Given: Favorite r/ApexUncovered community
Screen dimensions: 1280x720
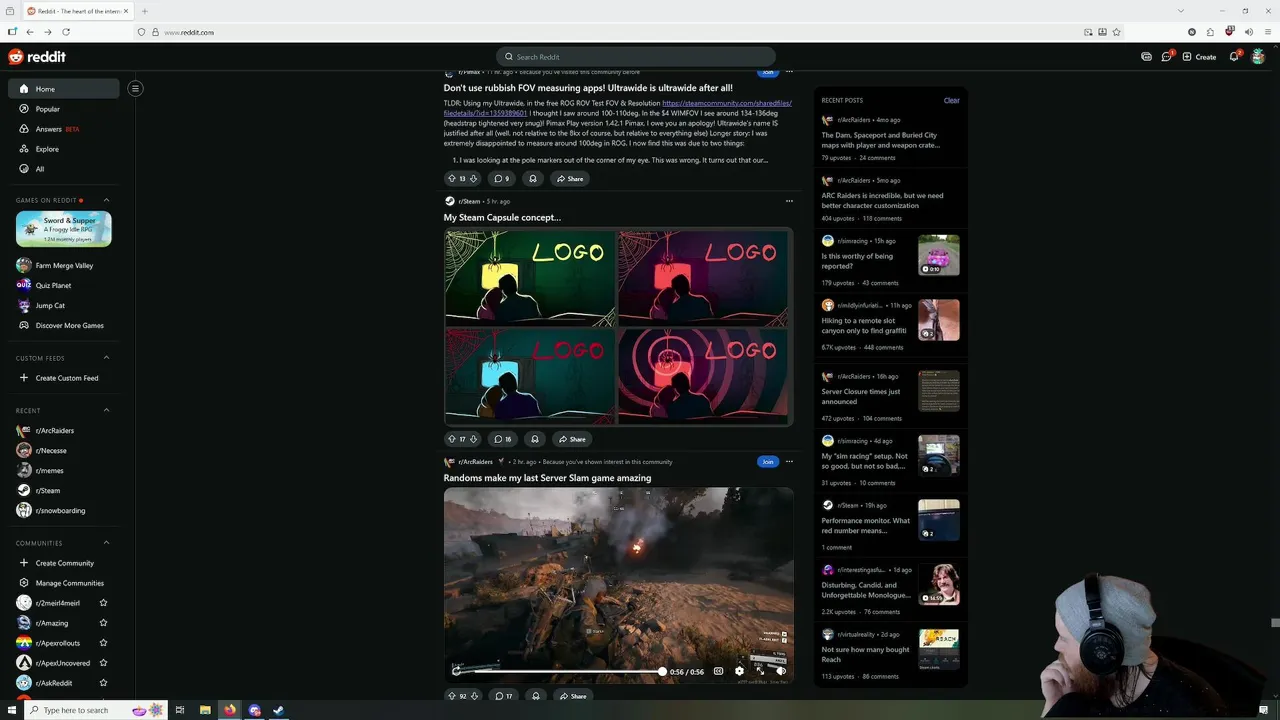Looking at the screenshot, I should 103,663.
